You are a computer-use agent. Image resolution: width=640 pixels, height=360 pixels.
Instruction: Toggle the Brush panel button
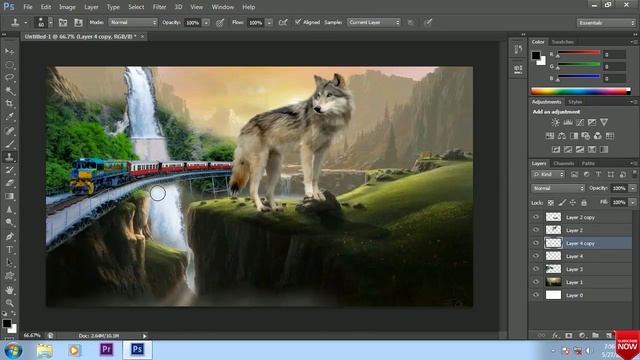coord(63,23)
